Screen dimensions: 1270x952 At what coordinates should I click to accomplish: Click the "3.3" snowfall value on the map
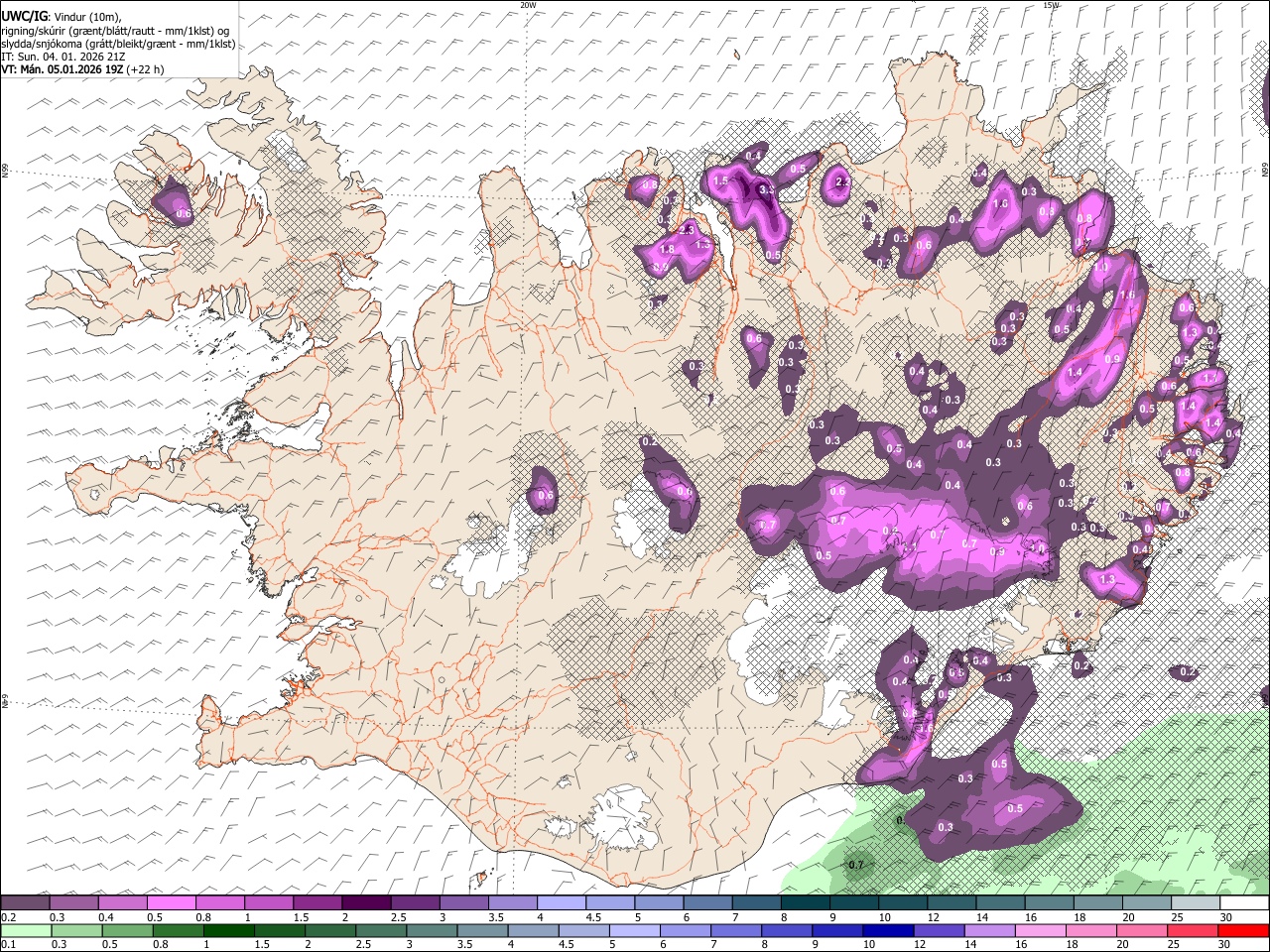point(766,189)
